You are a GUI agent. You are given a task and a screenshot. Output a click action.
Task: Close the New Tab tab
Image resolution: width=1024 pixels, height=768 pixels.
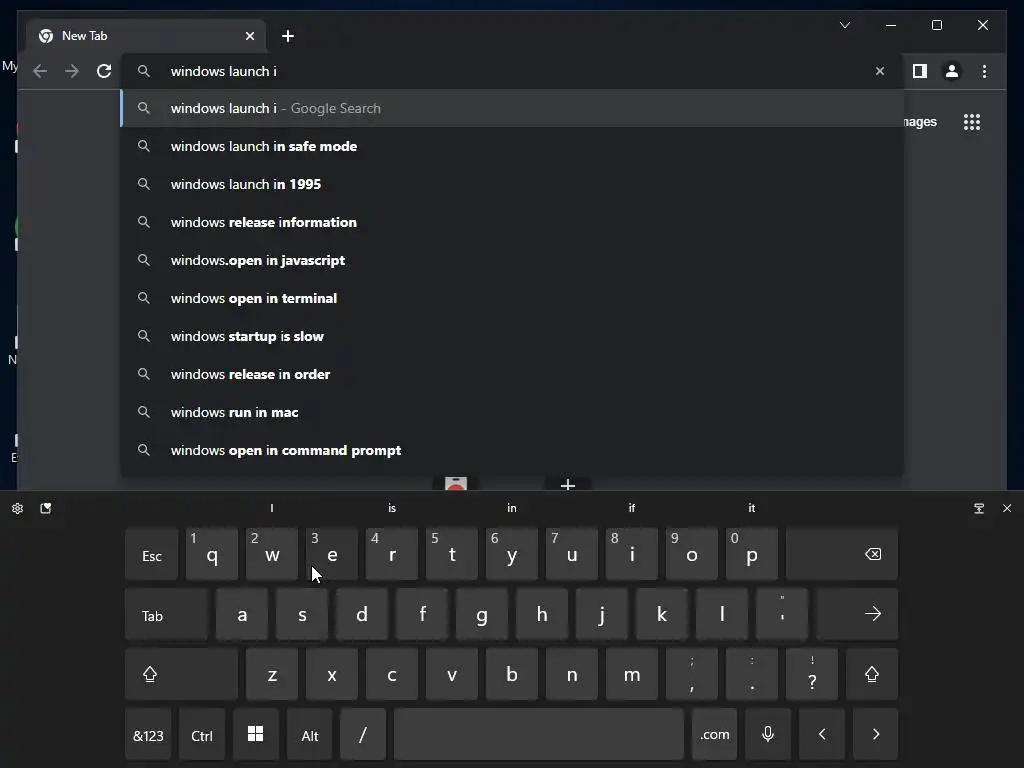249,36
